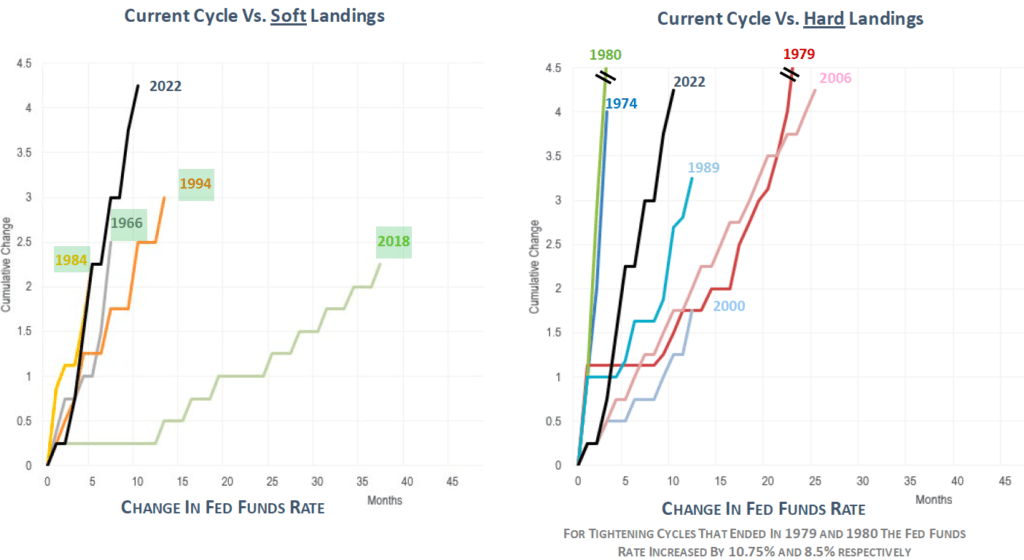Click the orange 1994 series label
Image resolution: width=1024 pixels, height=560 pixels.
click(195, 183)
